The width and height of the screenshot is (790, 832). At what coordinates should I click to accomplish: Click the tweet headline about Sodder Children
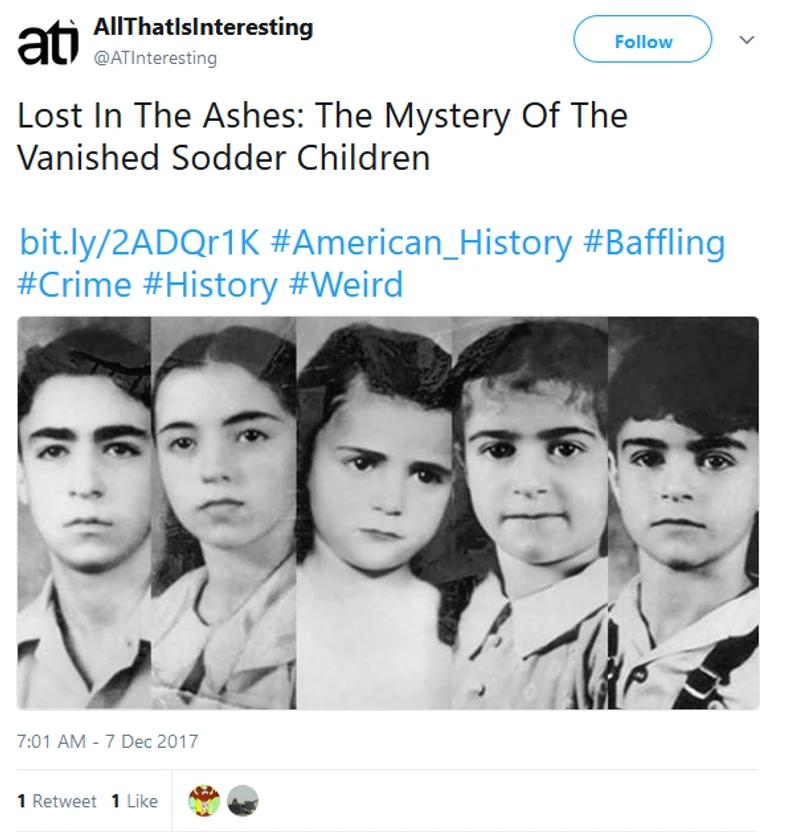click(322, 137)
